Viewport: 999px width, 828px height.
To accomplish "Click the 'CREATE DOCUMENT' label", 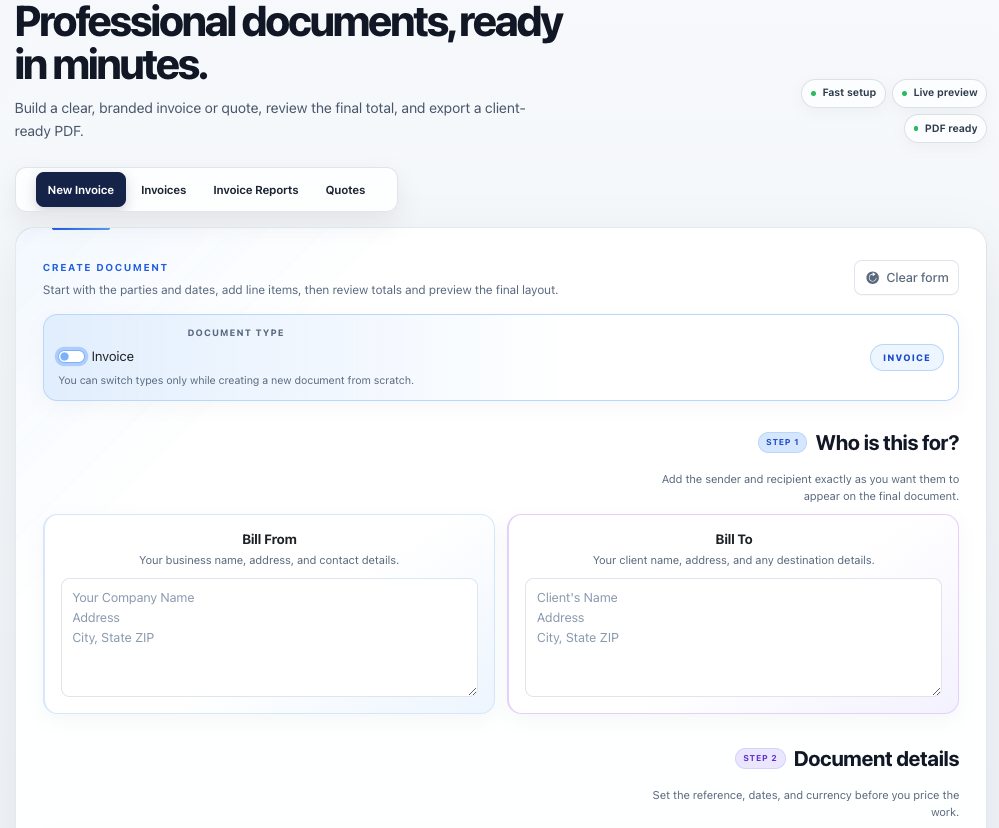I will [105, 268].
